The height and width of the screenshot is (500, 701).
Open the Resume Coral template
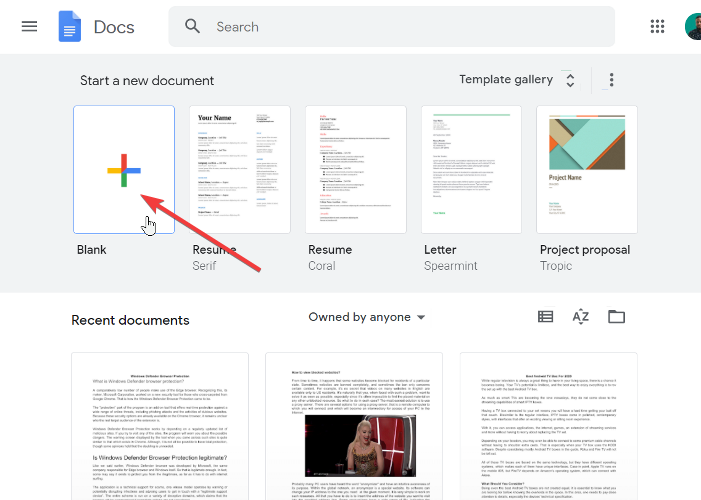356,169
